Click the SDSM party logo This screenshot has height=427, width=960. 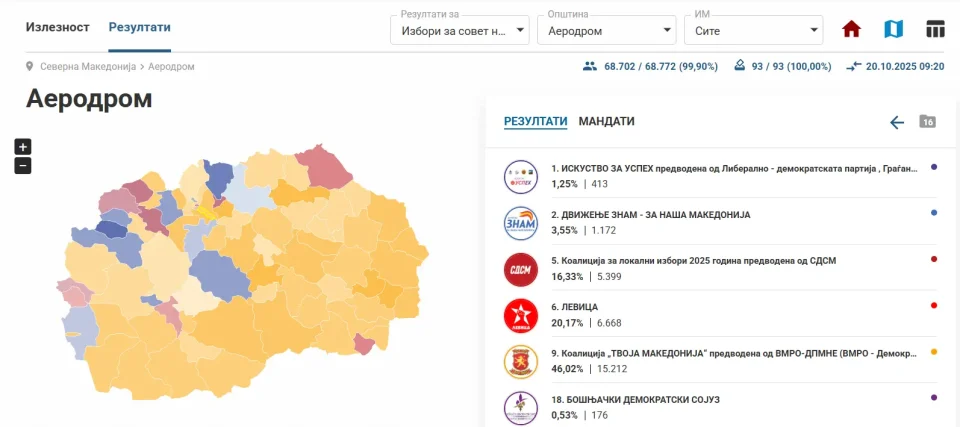tap(521, 269)
